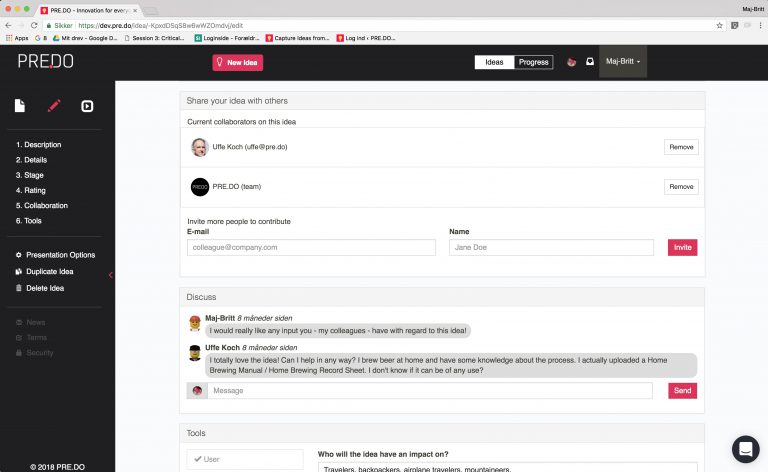768x472 pixels.
Task: Create a New Idea button
Action: (x=238, y=63)
